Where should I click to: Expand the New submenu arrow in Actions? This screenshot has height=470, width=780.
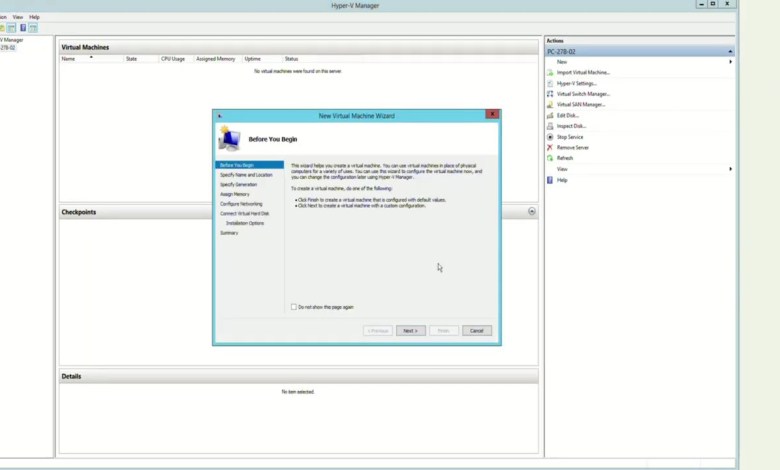point(730,62)
